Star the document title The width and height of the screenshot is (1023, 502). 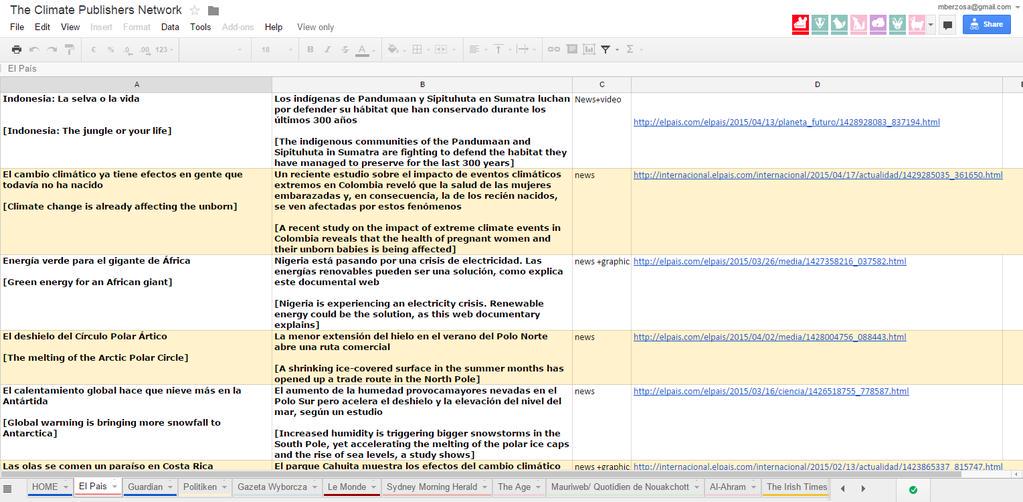tap(194, 10)
